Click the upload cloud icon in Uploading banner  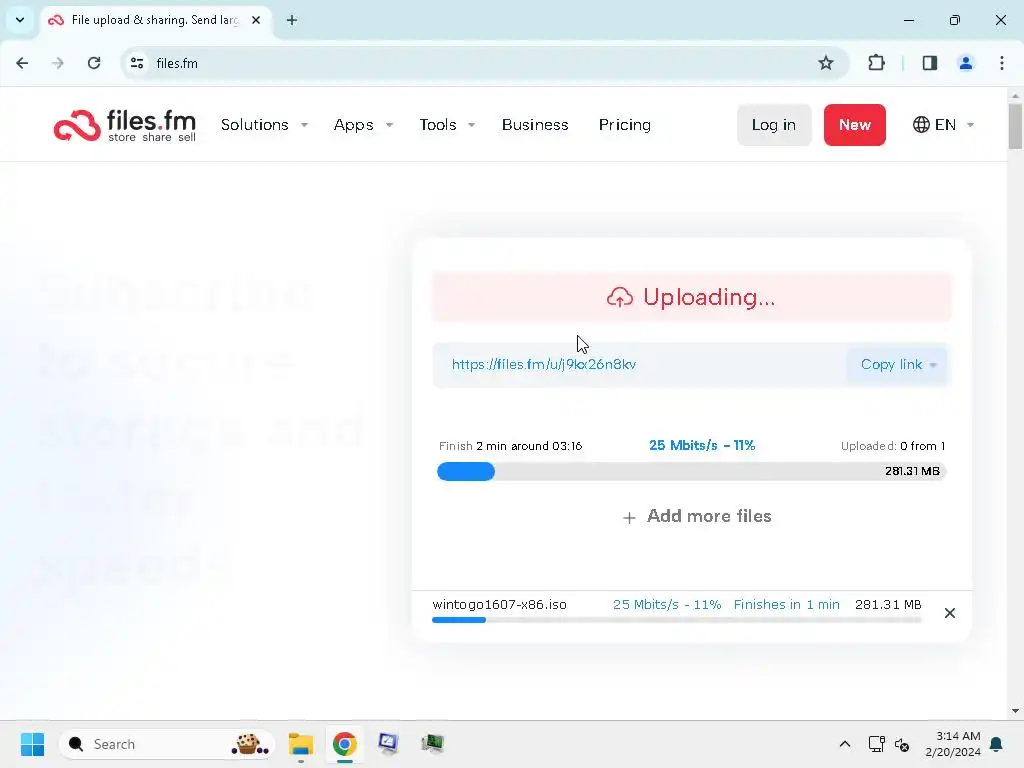[620, 297]
